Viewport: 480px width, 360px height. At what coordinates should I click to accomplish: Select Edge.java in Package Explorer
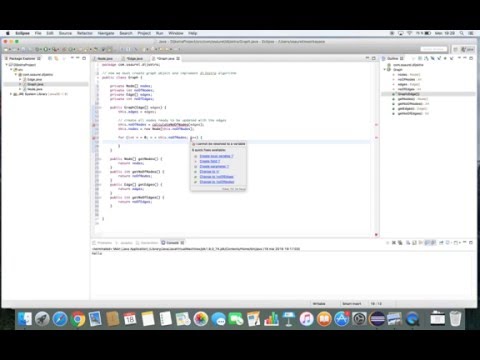point(34,79)
